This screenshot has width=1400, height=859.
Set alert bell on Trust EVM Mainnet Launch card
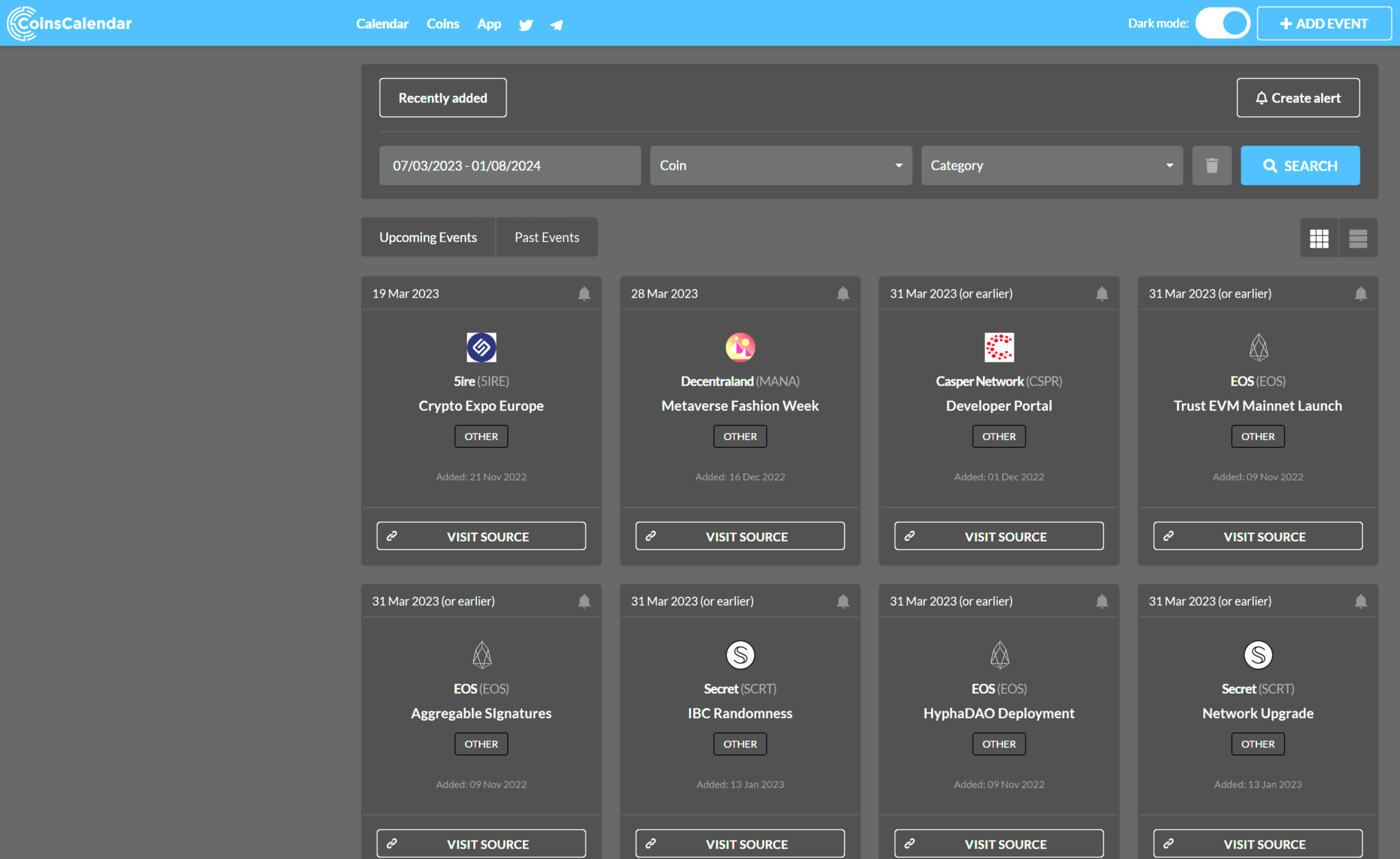[1361, 293]
